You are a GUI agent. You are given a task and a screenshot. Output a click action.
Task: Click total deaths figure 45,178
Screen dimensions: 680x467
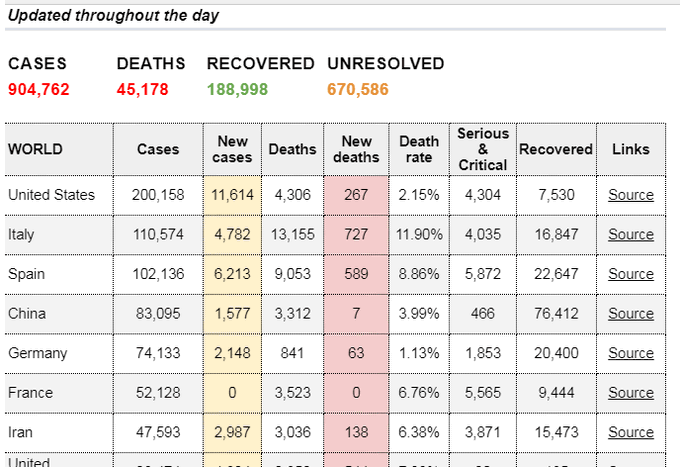tap(142, 90)
